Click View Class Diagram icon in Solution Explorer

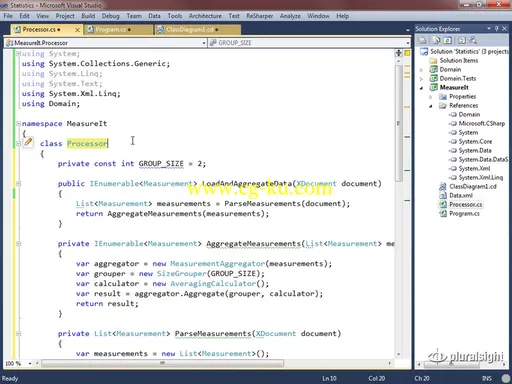pyautogui.click(x=473, y=40)
